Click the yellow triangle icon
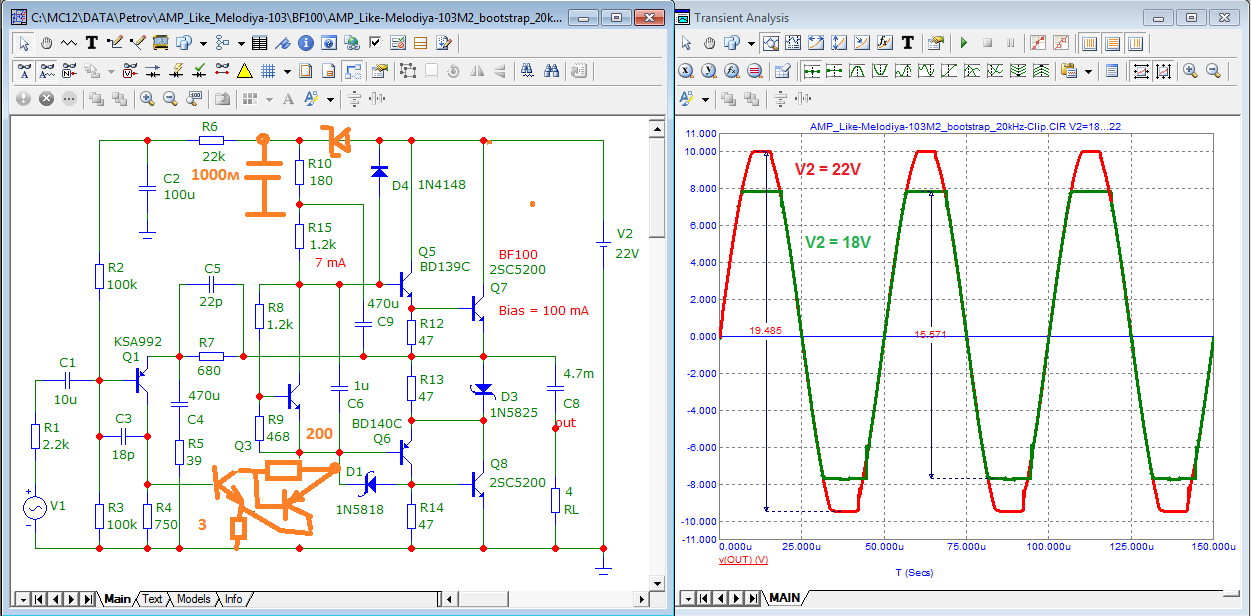The height and width of the screenshot is (616, 1251). [x=244, y=71]
